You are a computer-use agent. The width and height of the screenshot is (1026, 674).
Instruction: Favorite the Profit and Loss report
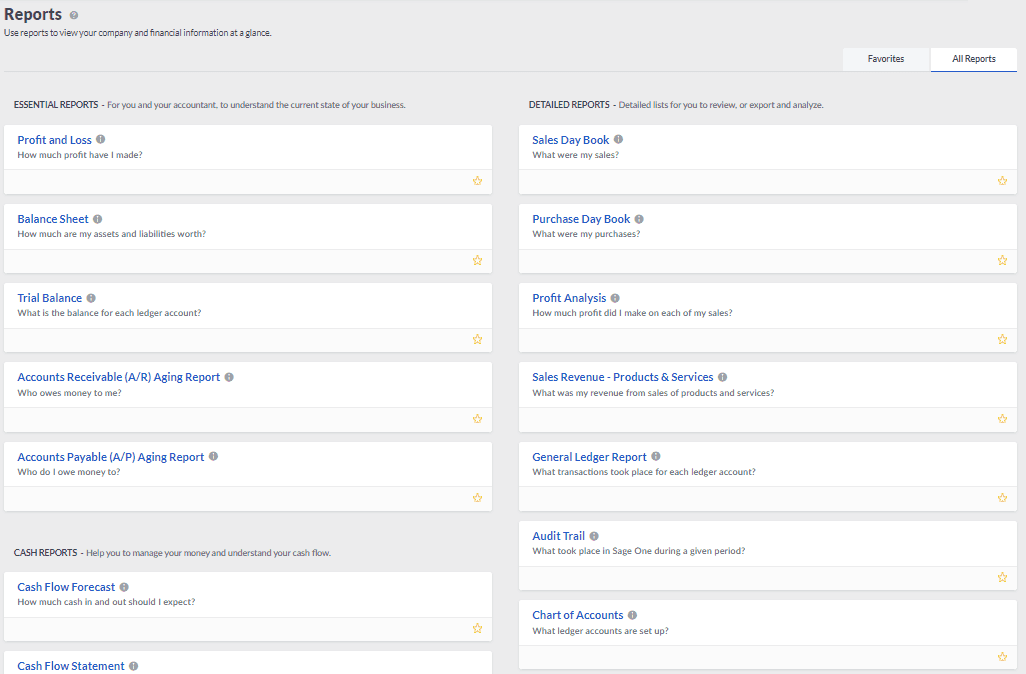[477, 181]
